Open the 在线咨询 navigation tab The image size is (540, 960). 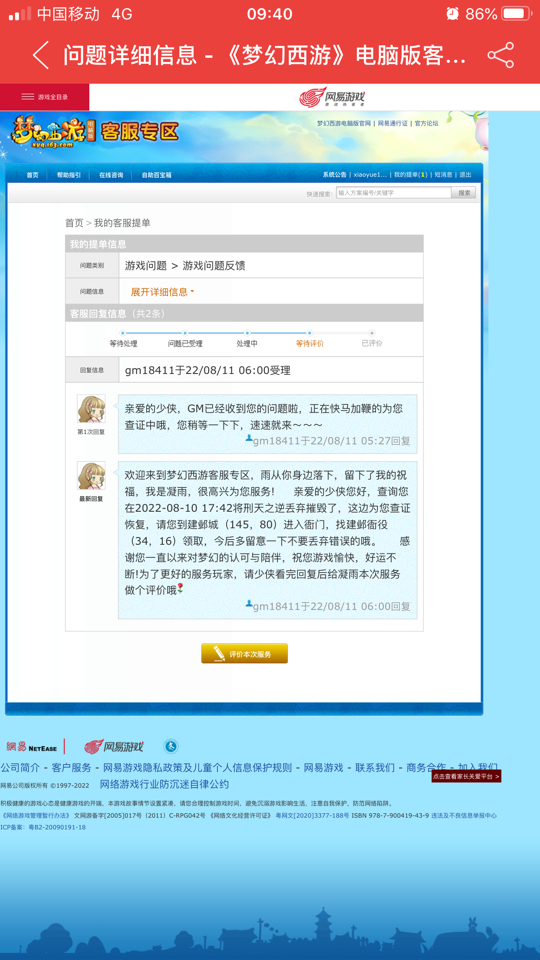point(111,175)
